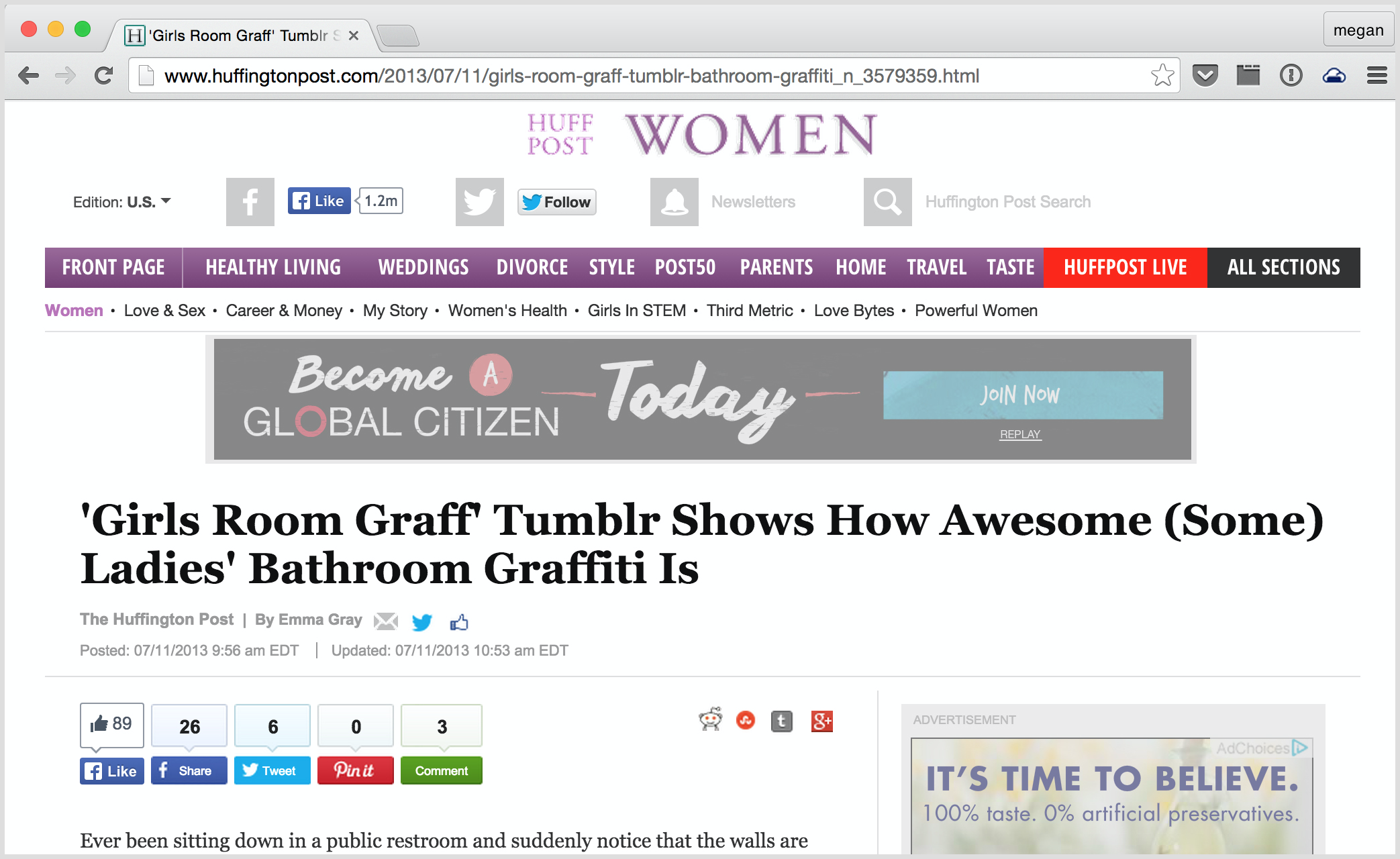Open a new browser tab

[x=399, y=36]
